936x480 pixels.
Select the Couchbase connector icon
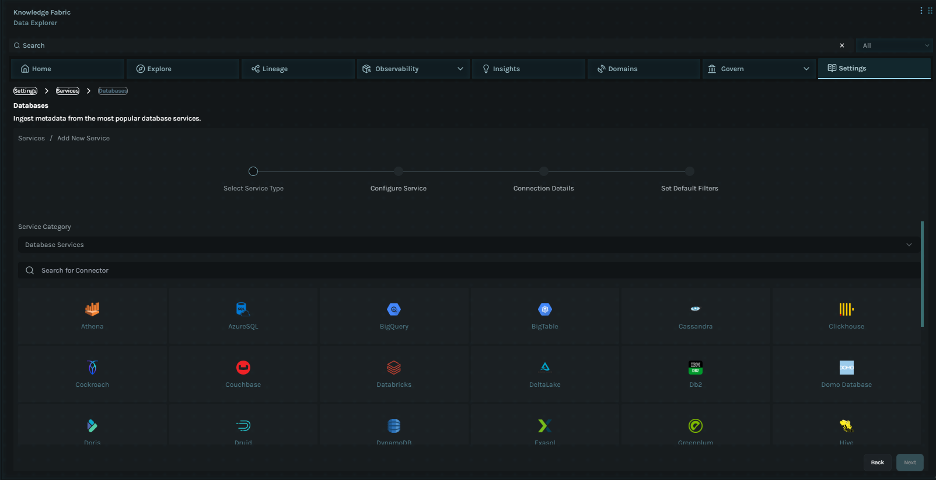pyautogui.click(x=243, y=367)
